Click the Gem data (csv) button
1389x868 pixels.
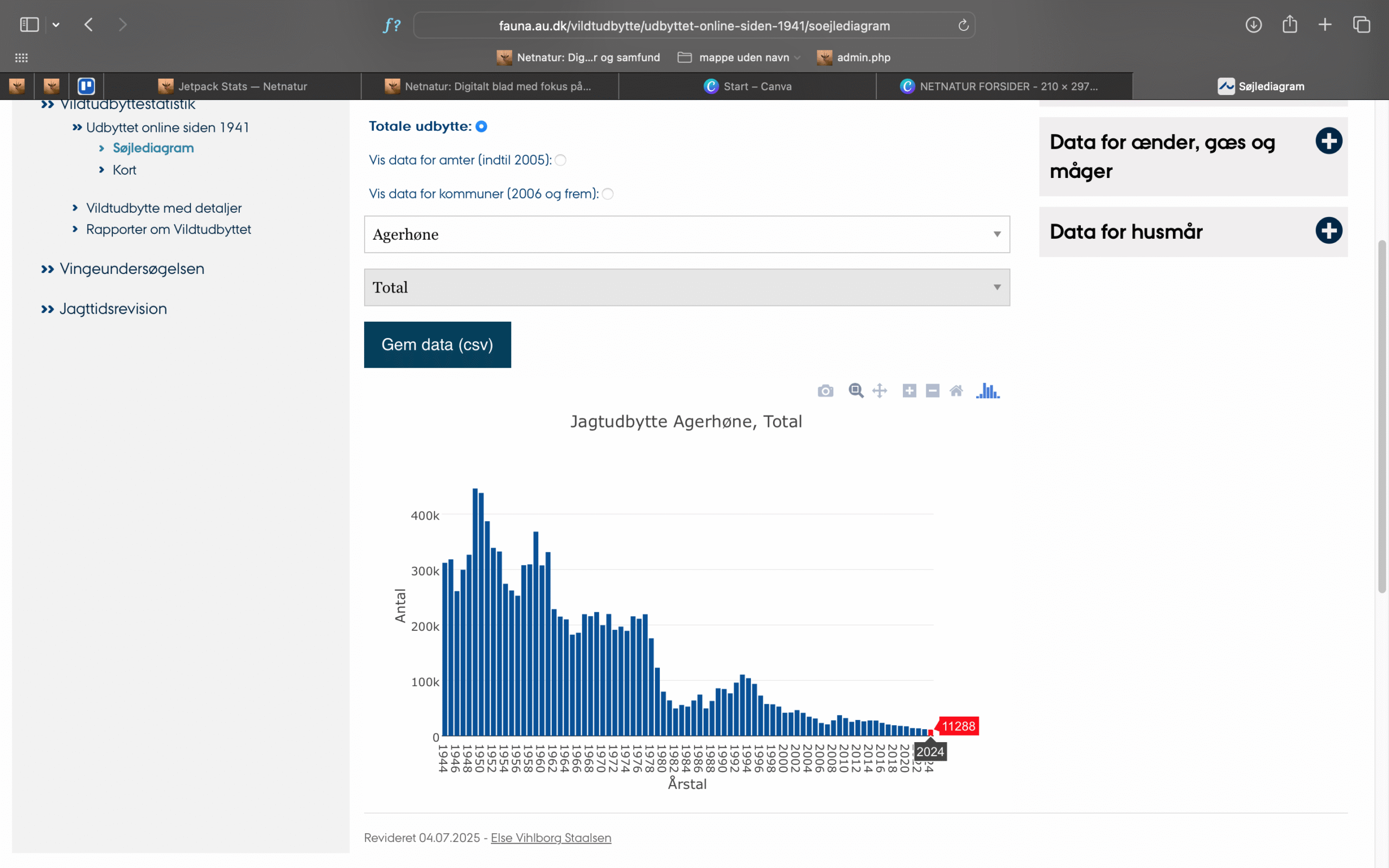tap(437, 344)
